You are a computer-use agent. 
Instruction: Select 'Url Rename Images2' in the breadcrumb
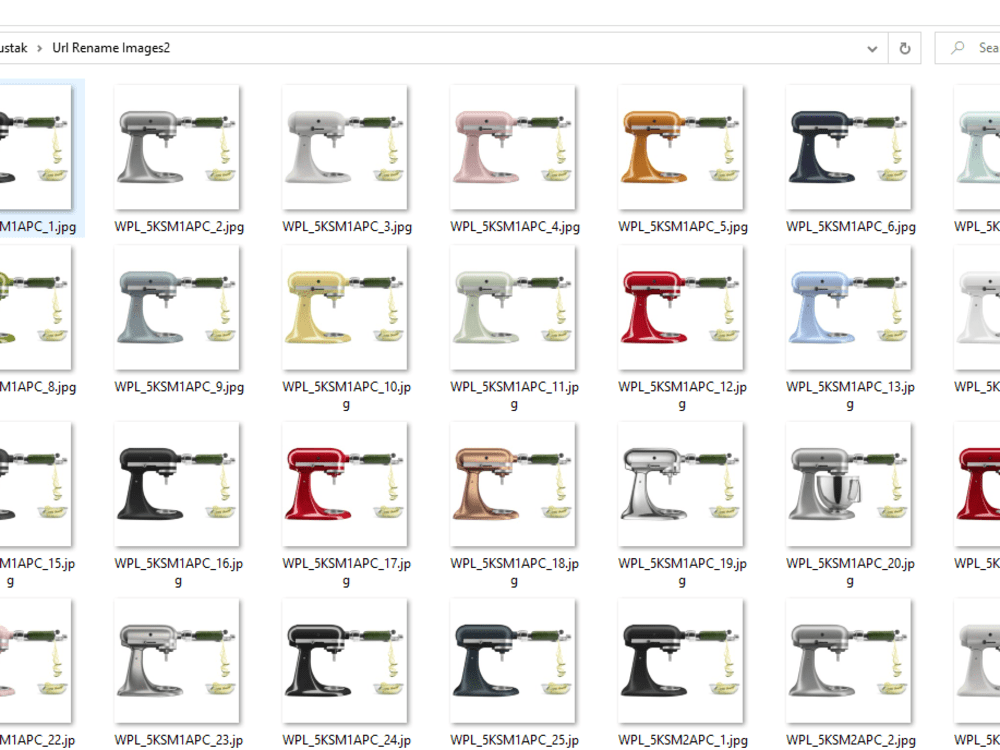(111, 48)
